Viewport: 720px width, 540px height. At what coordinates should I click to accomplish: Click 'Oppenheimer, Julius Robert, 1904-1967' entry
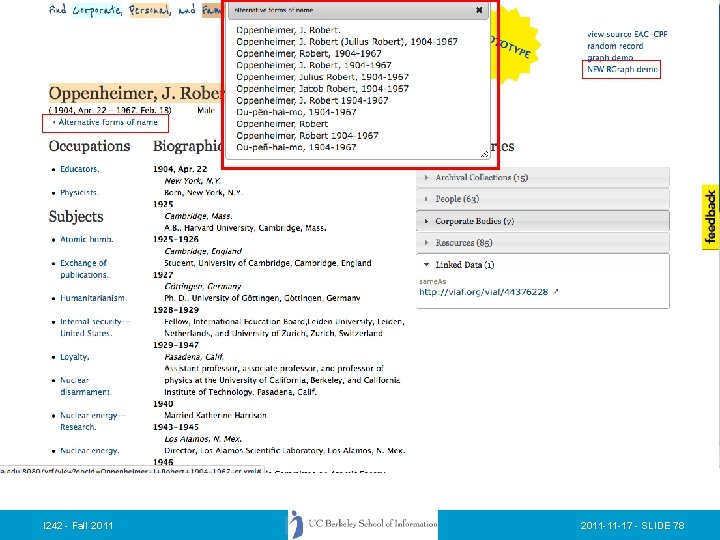(x=322, y=77)
